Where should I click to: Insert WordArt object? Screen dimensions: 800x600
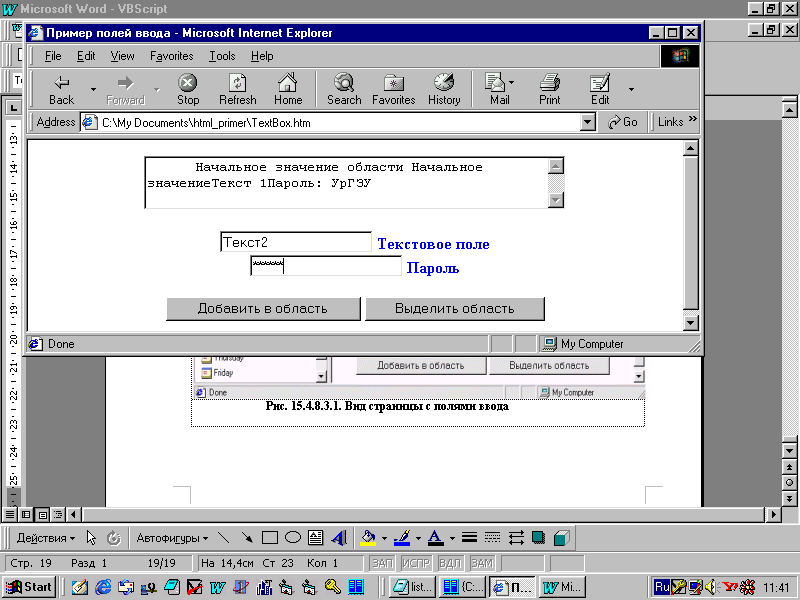pyautogui.click(x=339, y=538)
